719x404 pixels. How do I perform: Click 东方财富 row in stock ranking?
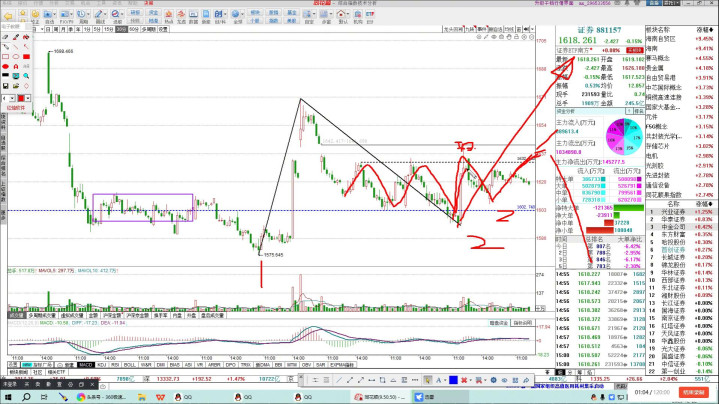(680, 234)
